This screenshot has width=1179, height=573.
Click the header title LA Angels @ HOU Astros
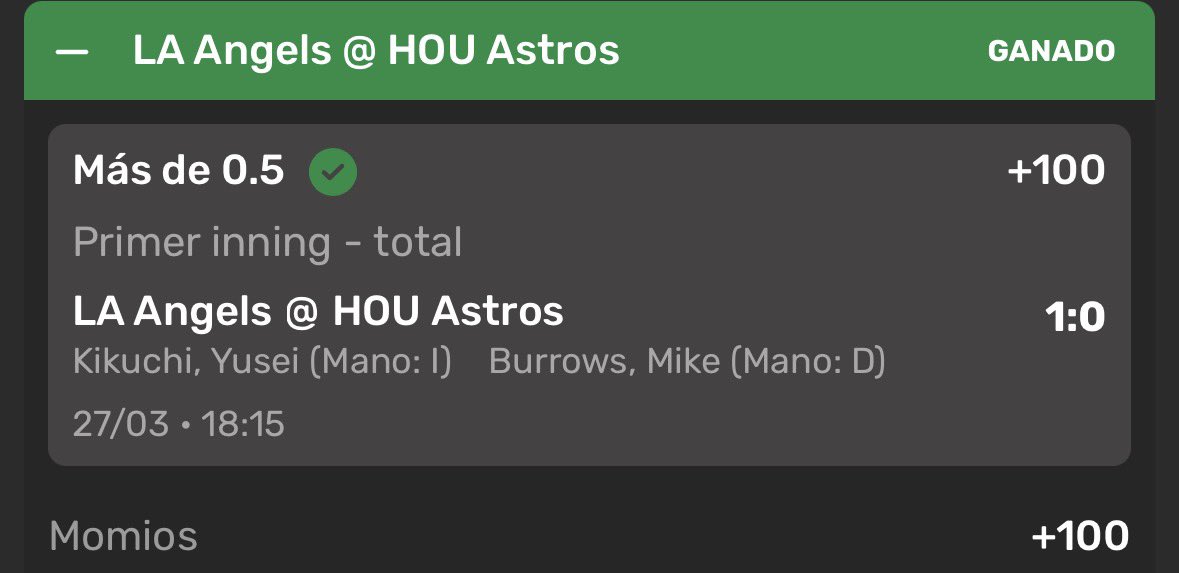[376, 51]
